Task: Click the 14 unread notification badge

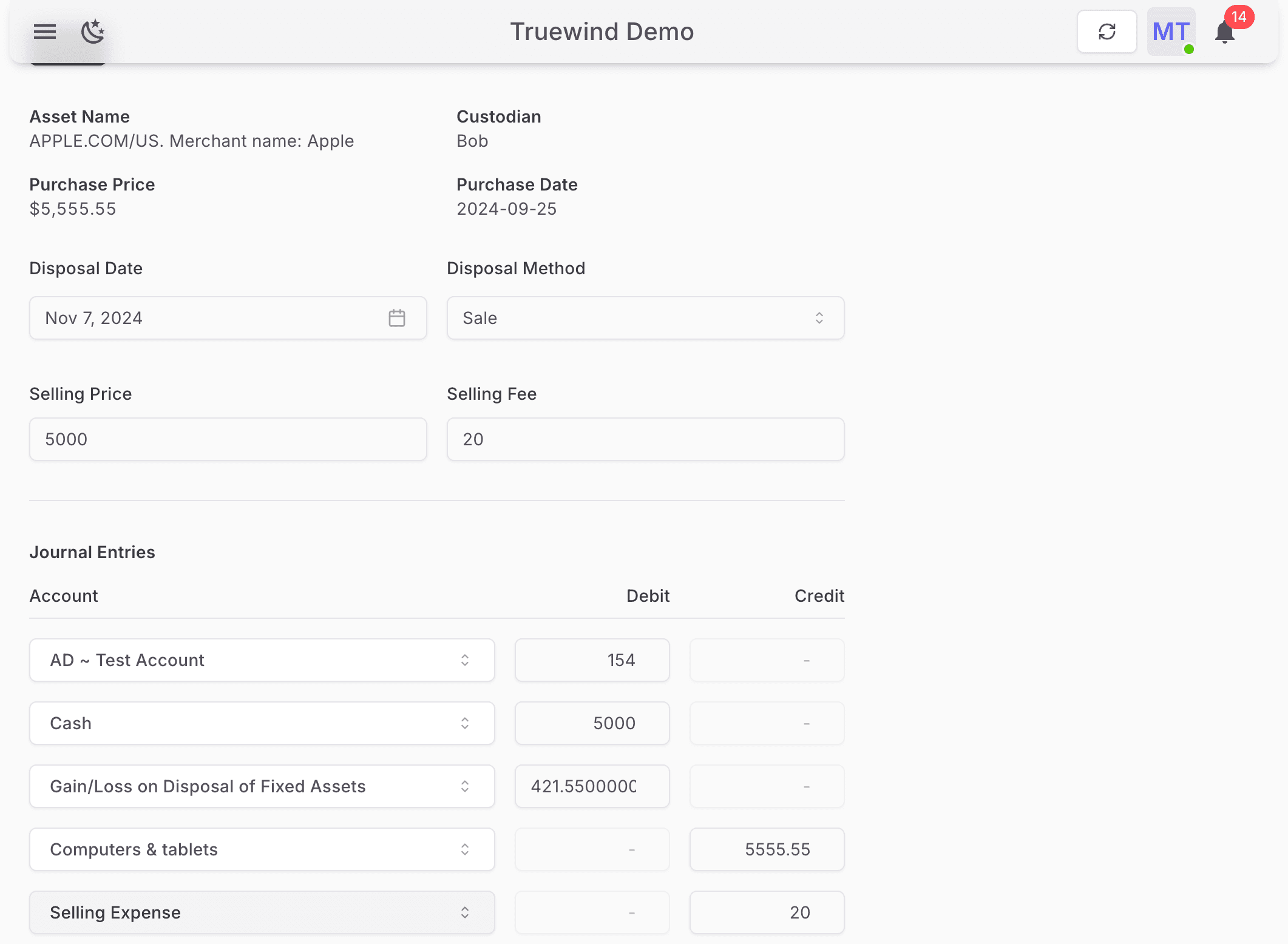Action: [1240, 18]
